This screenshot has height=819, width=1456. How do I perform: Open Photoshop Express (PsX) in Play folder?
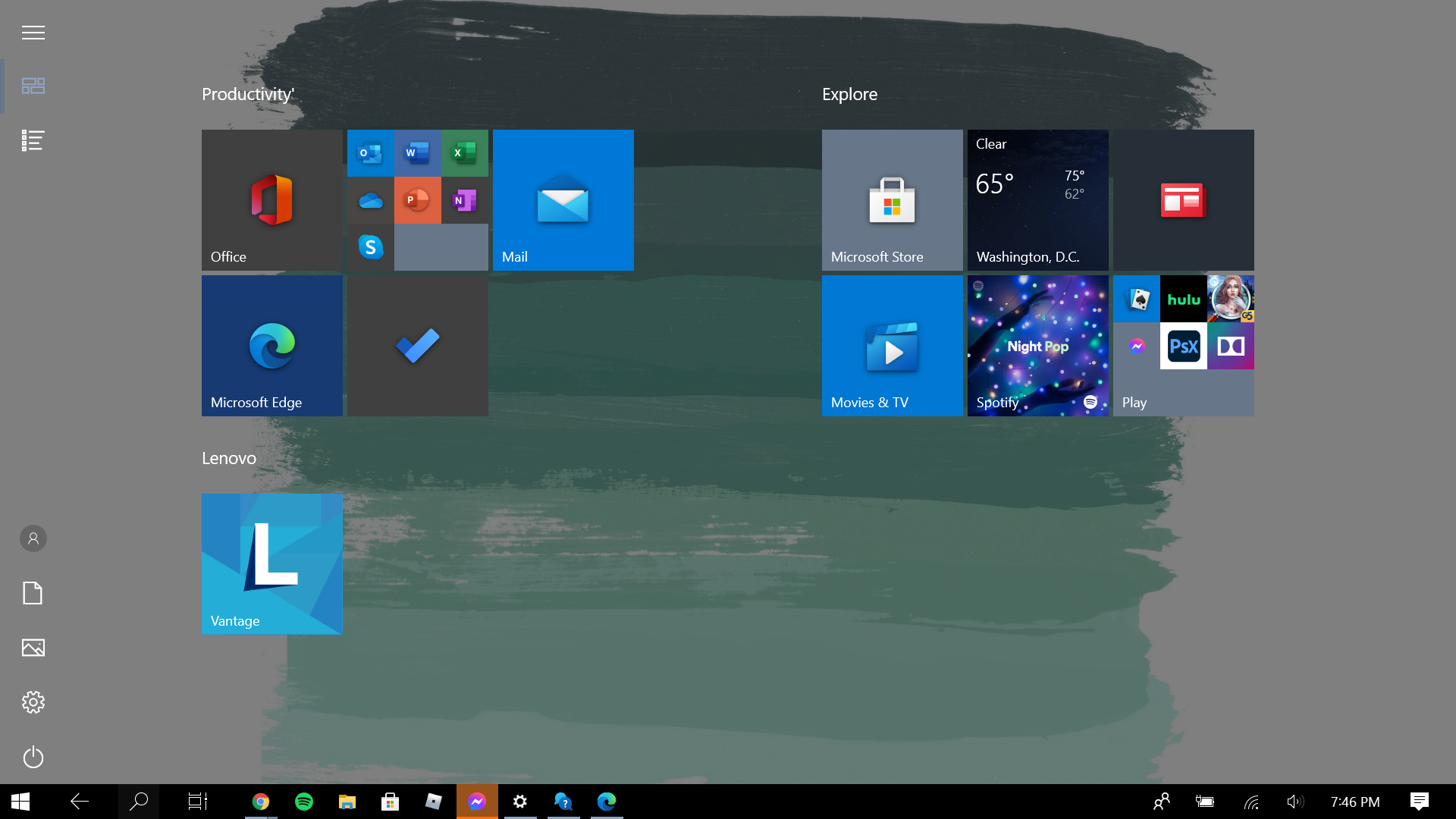[x=1183, y=346]
